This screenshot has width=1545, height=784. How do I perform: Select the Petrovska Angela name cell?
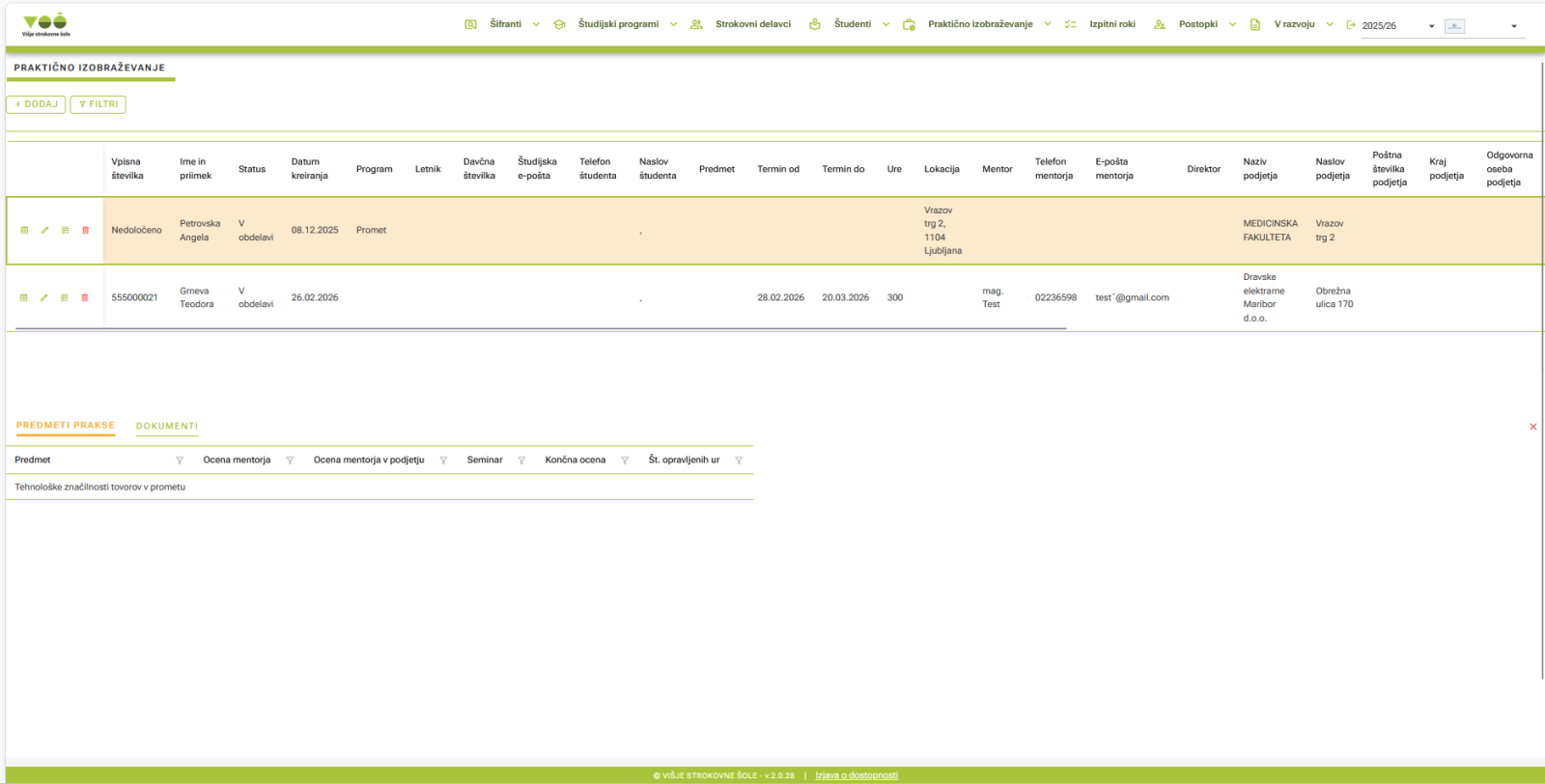[x=200, y=231]
